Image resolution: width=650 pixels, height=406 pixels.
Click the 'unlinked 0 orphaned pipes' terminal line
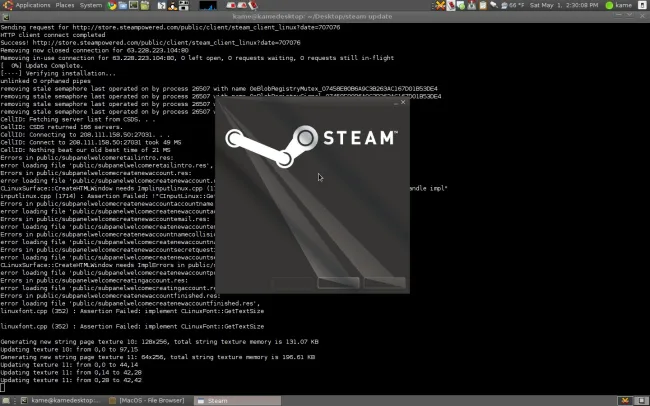coord(46,81)
